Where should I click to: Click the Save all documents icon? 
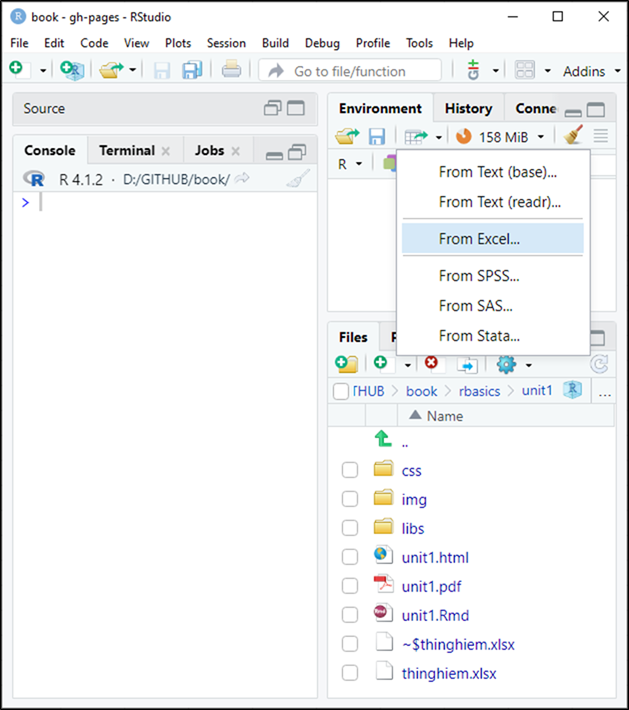[x=192, y=71]
